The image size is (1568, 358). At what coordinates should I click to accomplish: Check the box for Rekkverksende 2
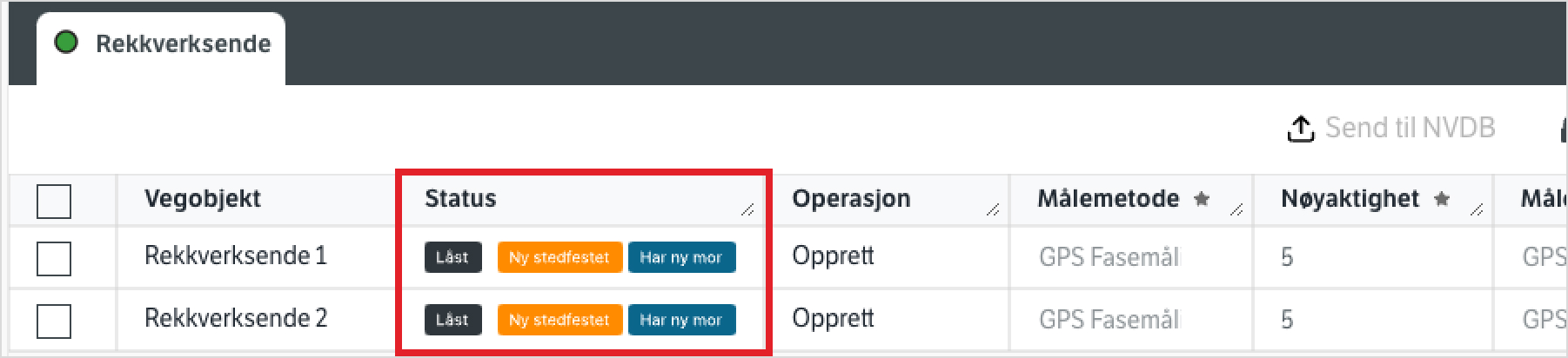(54, 321)
